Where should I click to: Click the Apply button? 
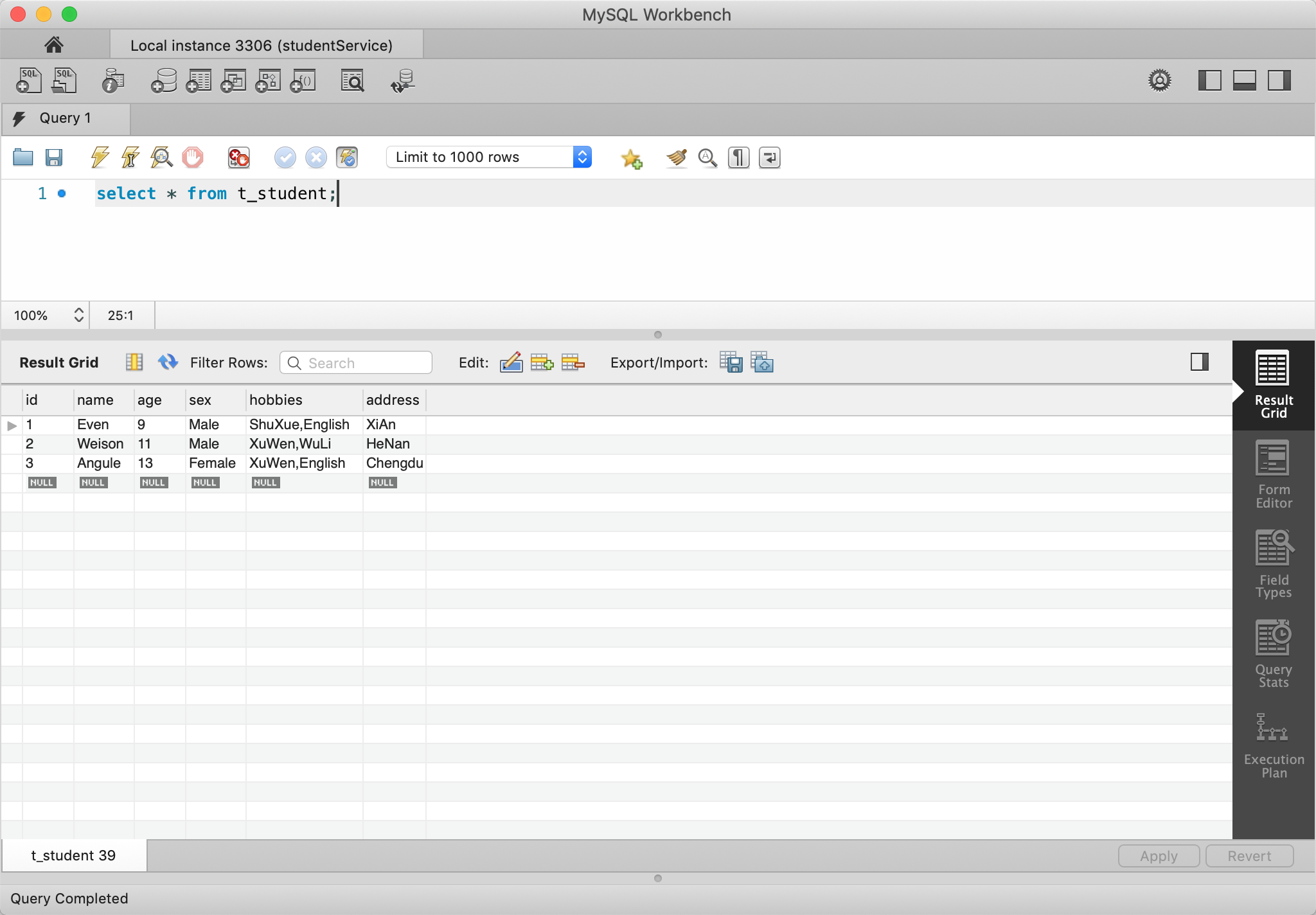pyautogui.click(x=1159, y=856)
